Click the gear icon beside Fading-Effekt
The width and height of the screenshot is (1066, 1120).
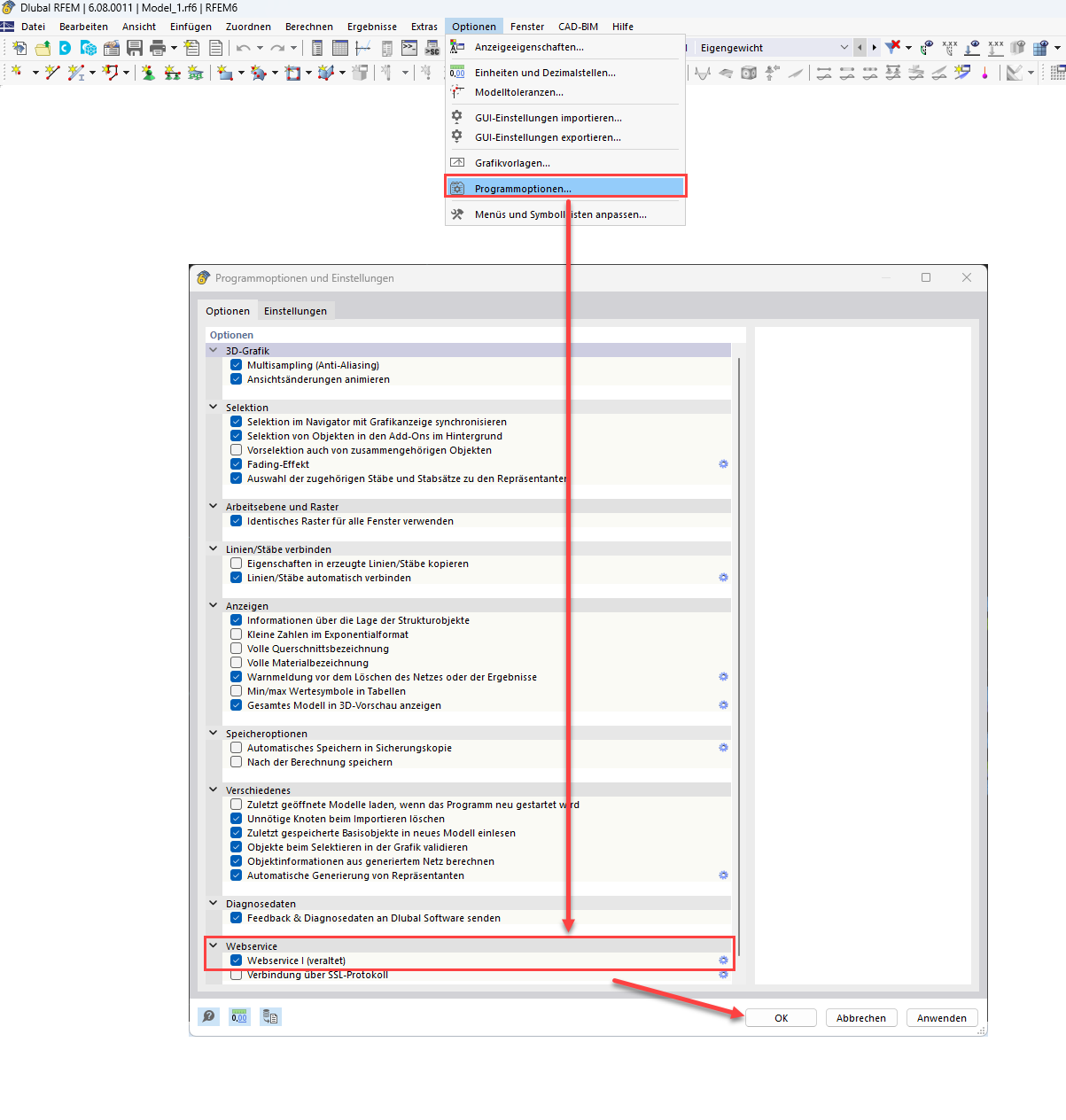point(723,464)
